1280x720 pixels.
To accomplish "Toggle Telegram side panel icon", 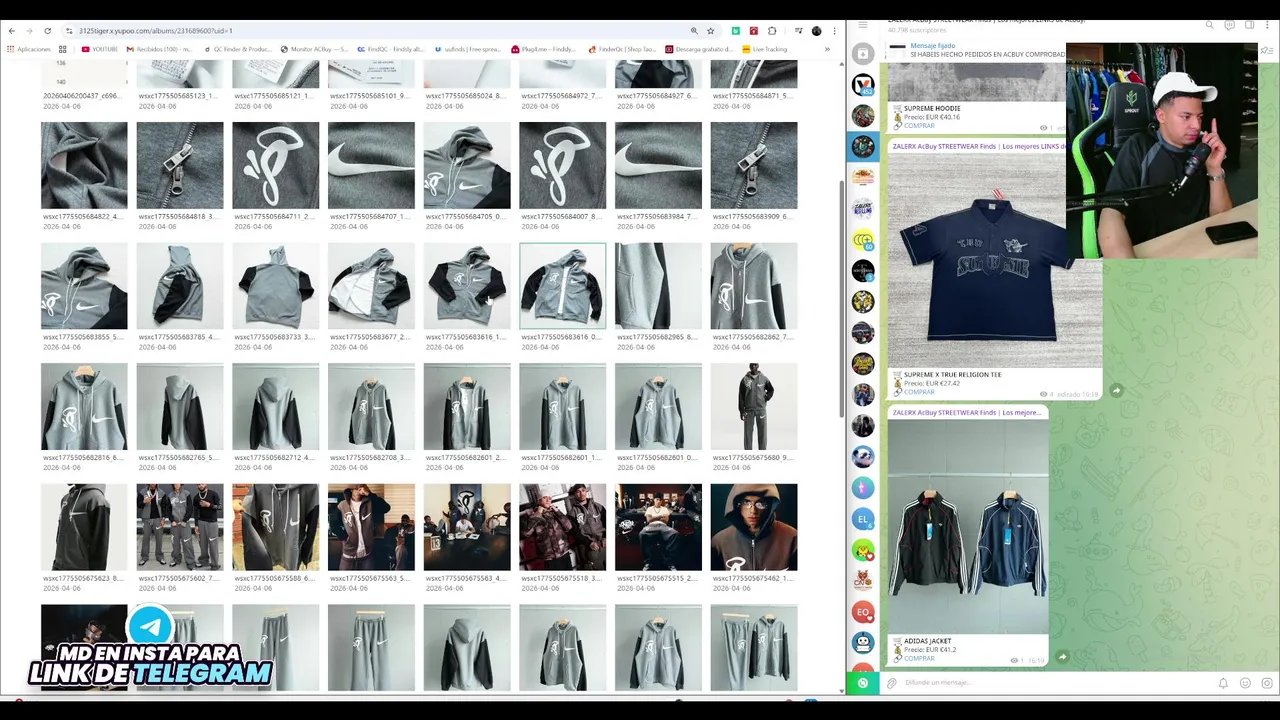I will point(1249,25).
